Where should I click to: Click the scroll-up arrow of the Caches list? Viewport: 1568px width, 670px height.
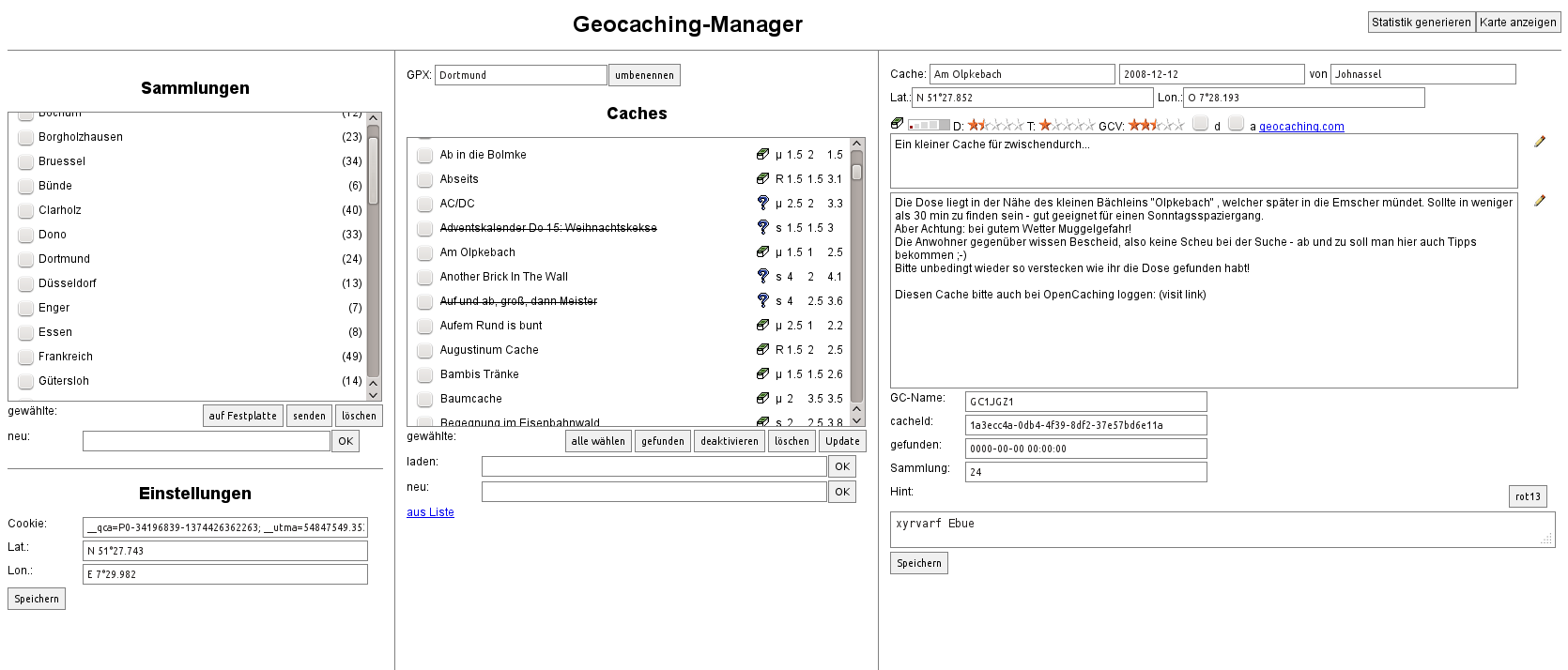coord(856,145)
